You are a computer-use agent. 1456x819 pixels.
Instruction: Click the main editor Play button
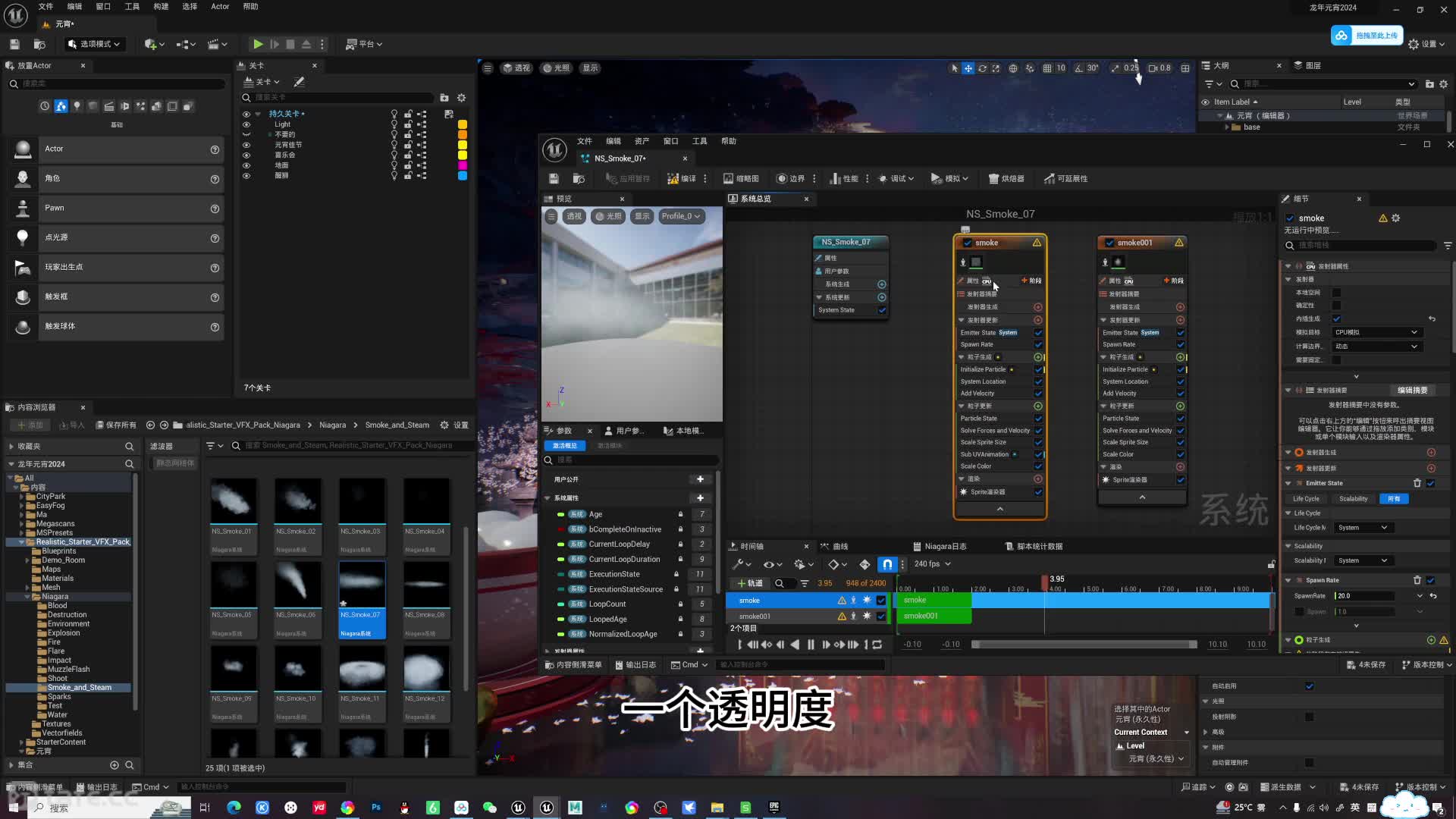coord(258,44)
